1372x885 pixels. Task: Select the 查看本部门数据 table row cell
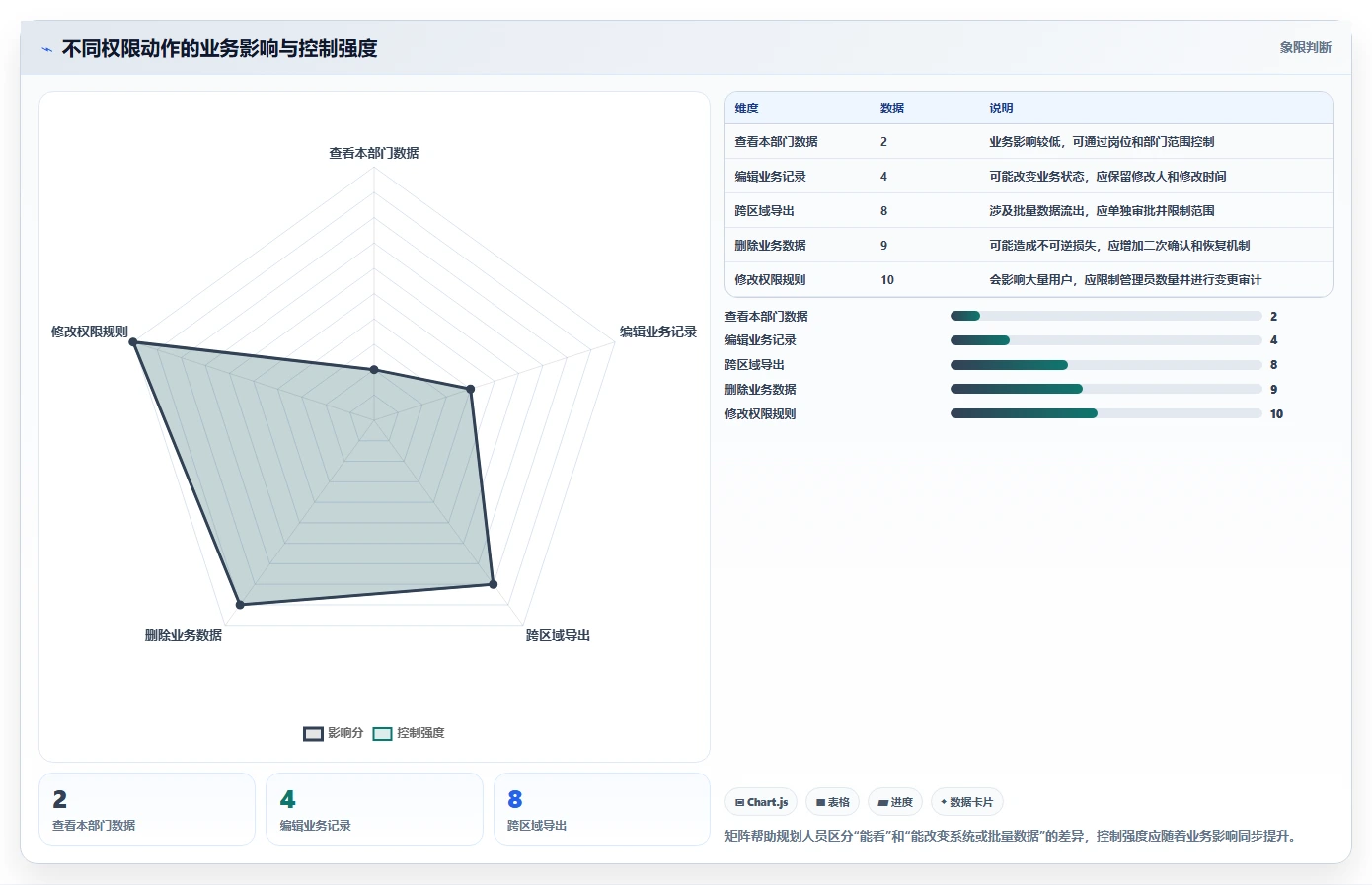[776, 142]
